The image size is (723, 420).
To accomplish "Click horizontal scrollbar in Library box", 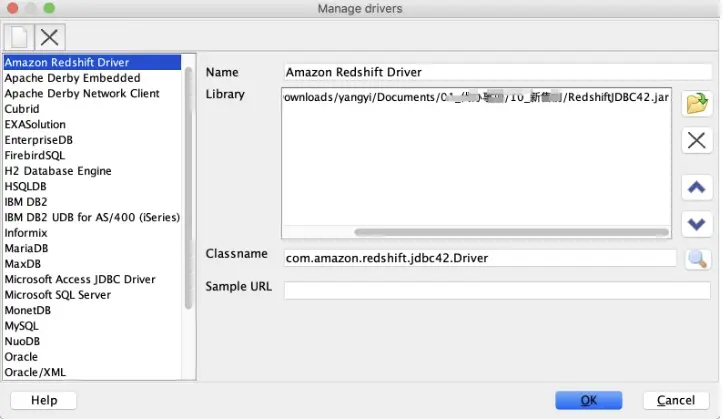I will click(x=511, y=232).
